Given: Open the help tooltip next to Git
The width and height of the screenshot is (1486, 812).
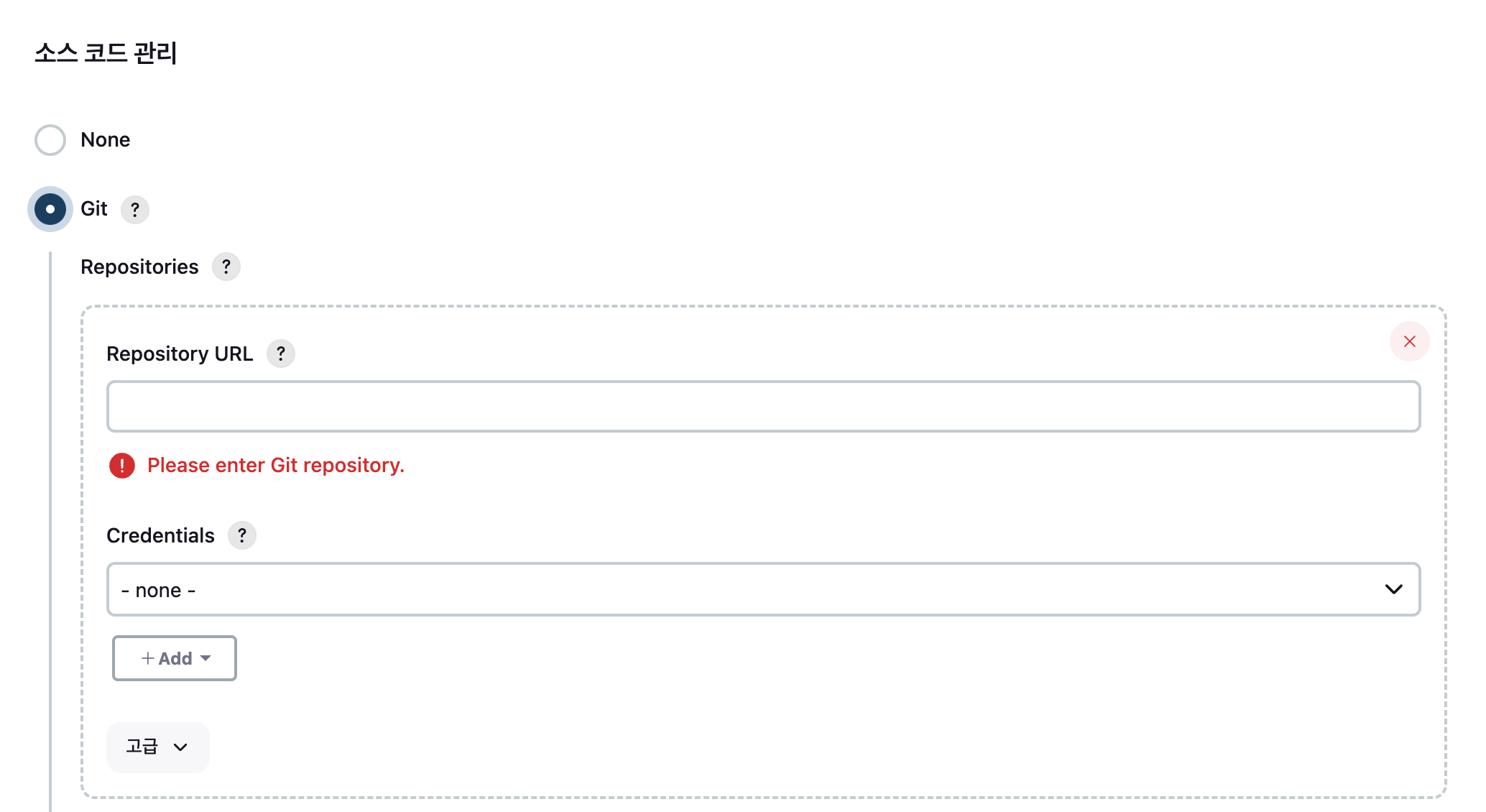Looking at the screenshot, I should pos(134,210).
